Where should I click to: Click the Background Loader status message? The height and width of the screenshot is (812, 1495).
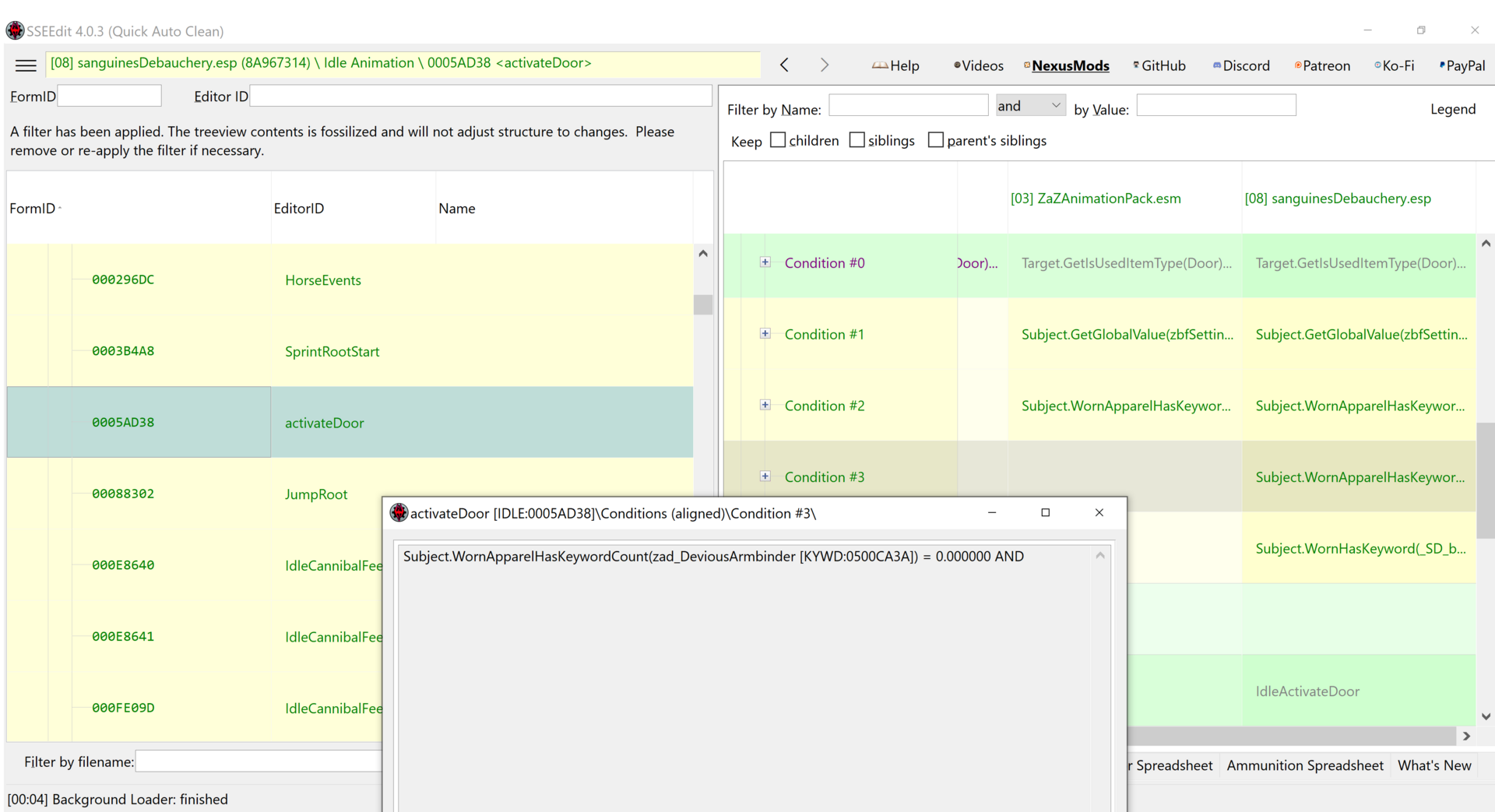pos(118,799)
